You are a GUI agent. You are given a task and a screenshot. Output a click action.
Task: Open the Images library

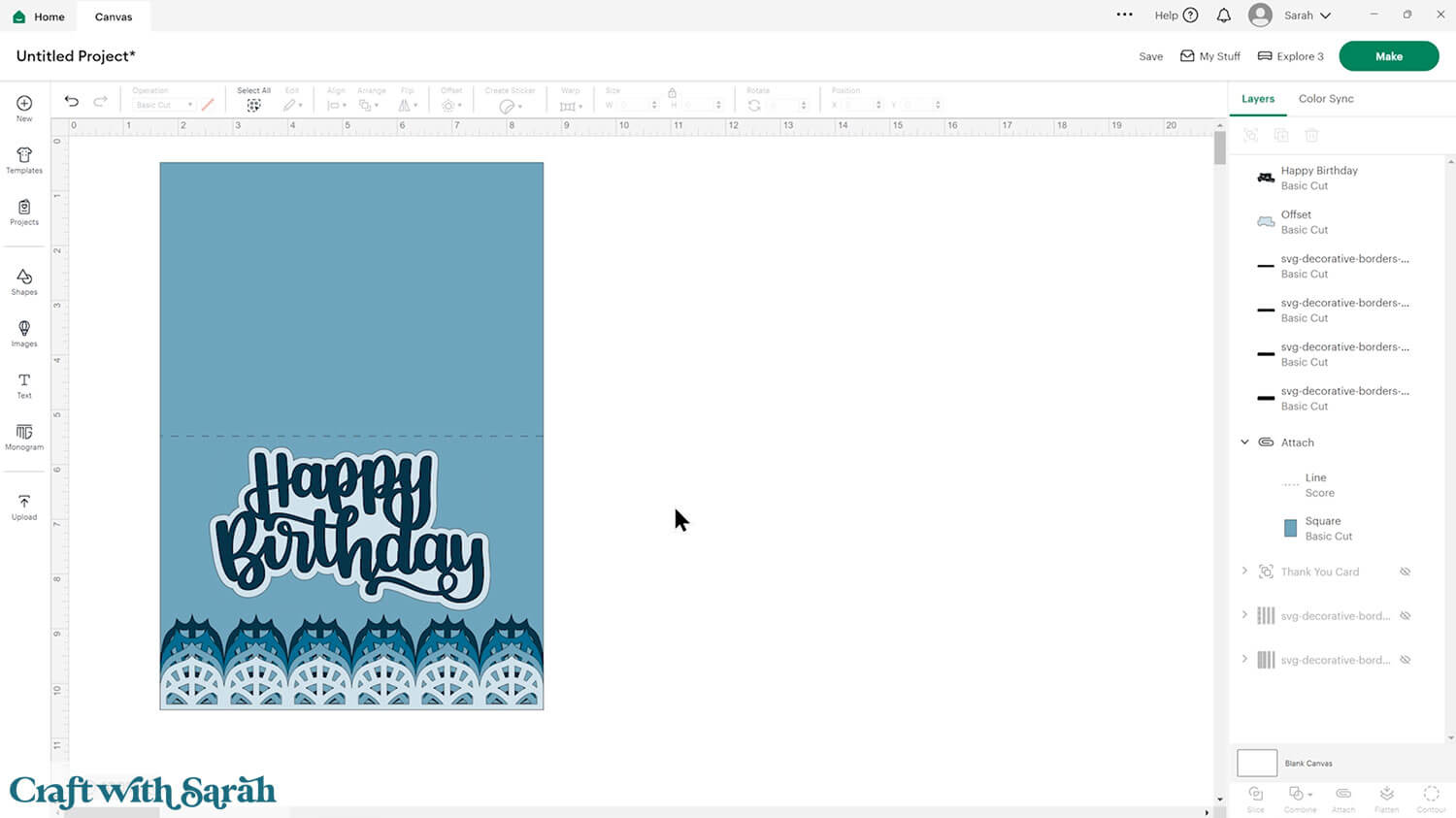coord(24,334)
